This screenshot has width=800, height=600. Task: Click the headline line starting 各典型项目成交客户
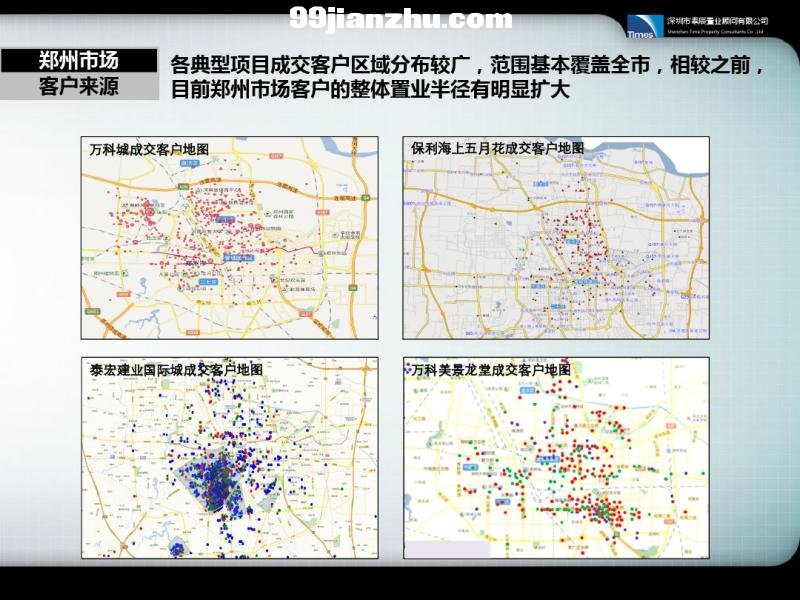[467, 65]
